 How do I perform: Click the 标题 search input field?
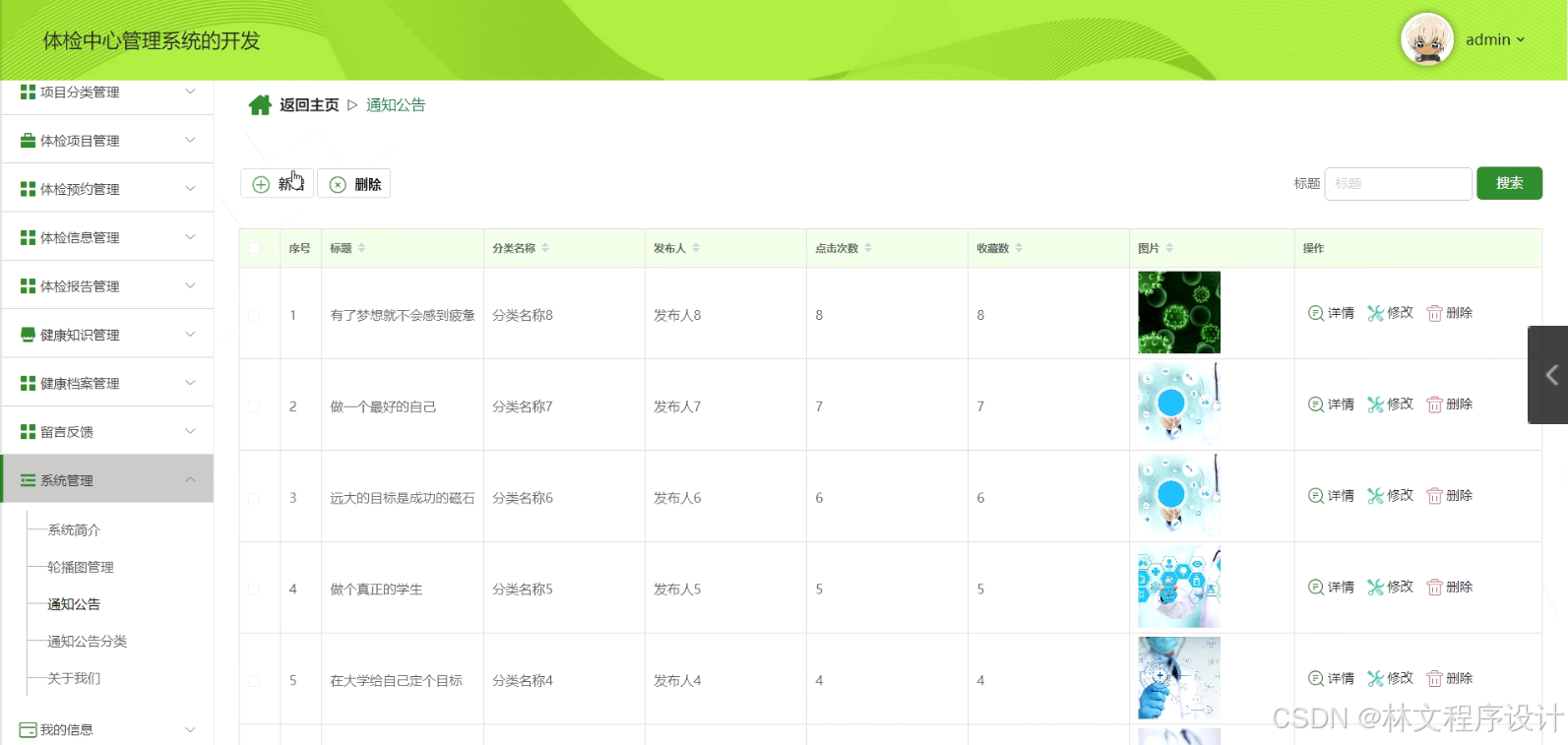tap(1398, 184)
